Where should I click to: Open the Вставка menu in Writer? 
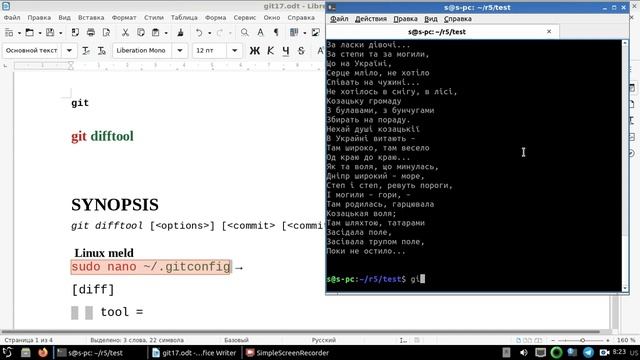pos(91,18)
